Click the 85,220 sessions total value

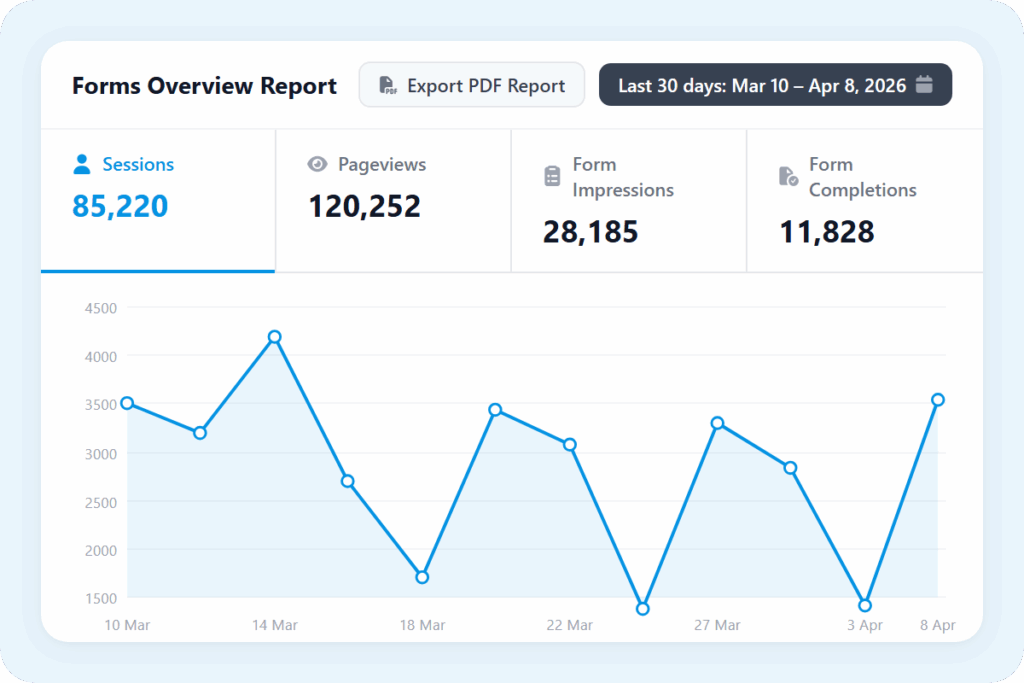pyautogui.click(x=120, y=206)
